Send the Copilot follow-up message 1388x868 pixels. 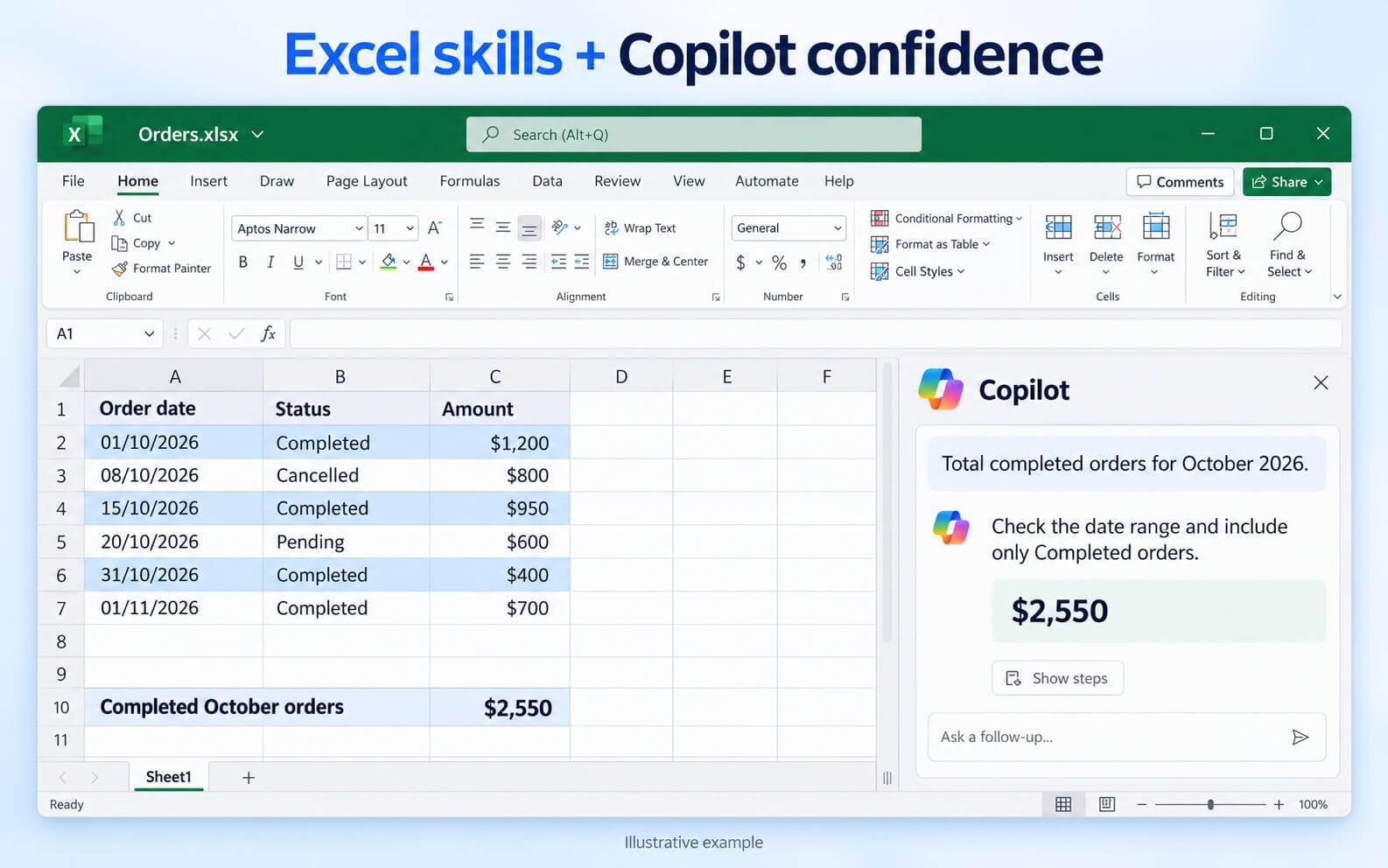pyautogui.click(x=1300, y=737)
